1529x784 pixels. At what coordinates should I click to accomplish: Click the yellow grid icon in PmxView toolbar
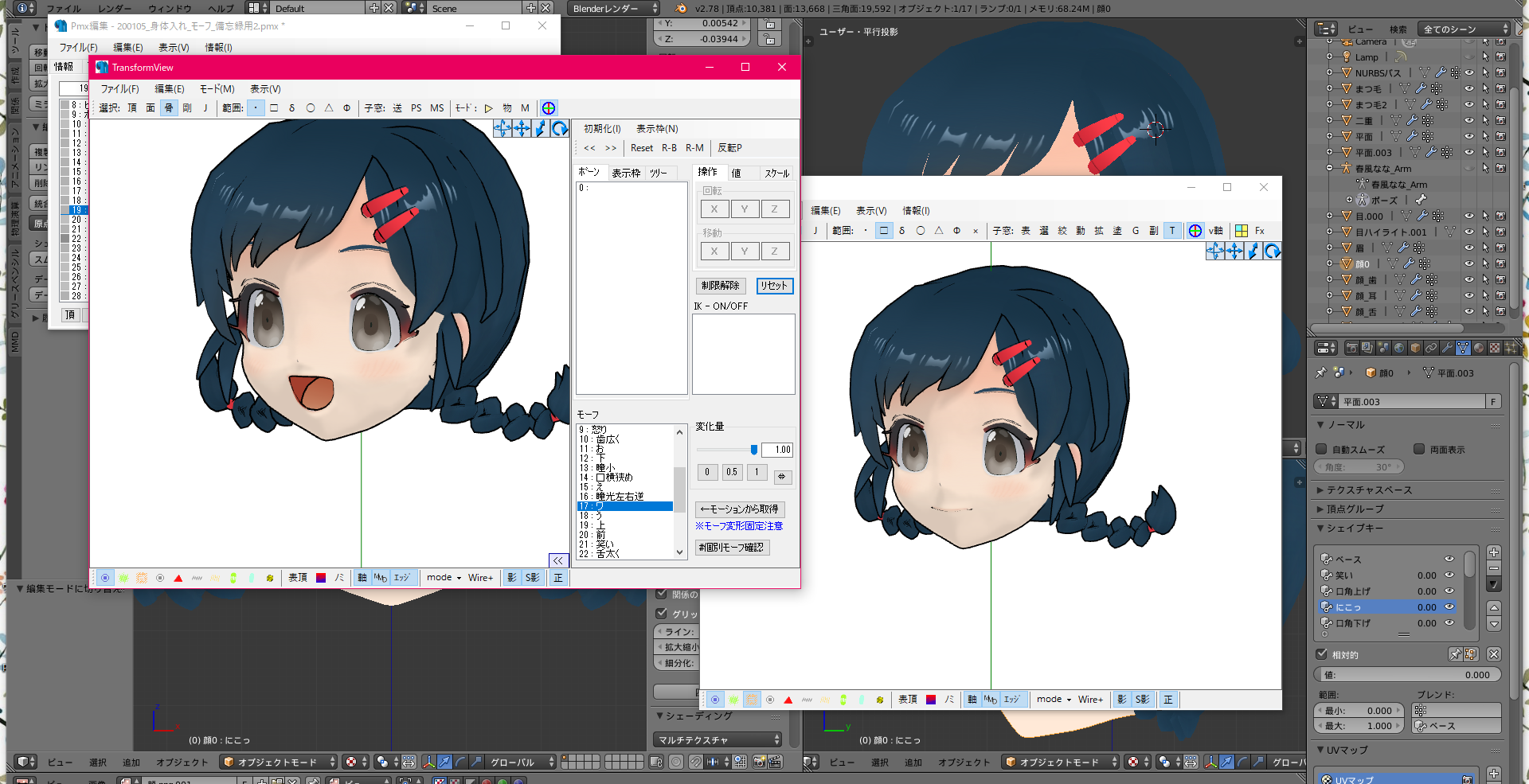point(1242,231)
